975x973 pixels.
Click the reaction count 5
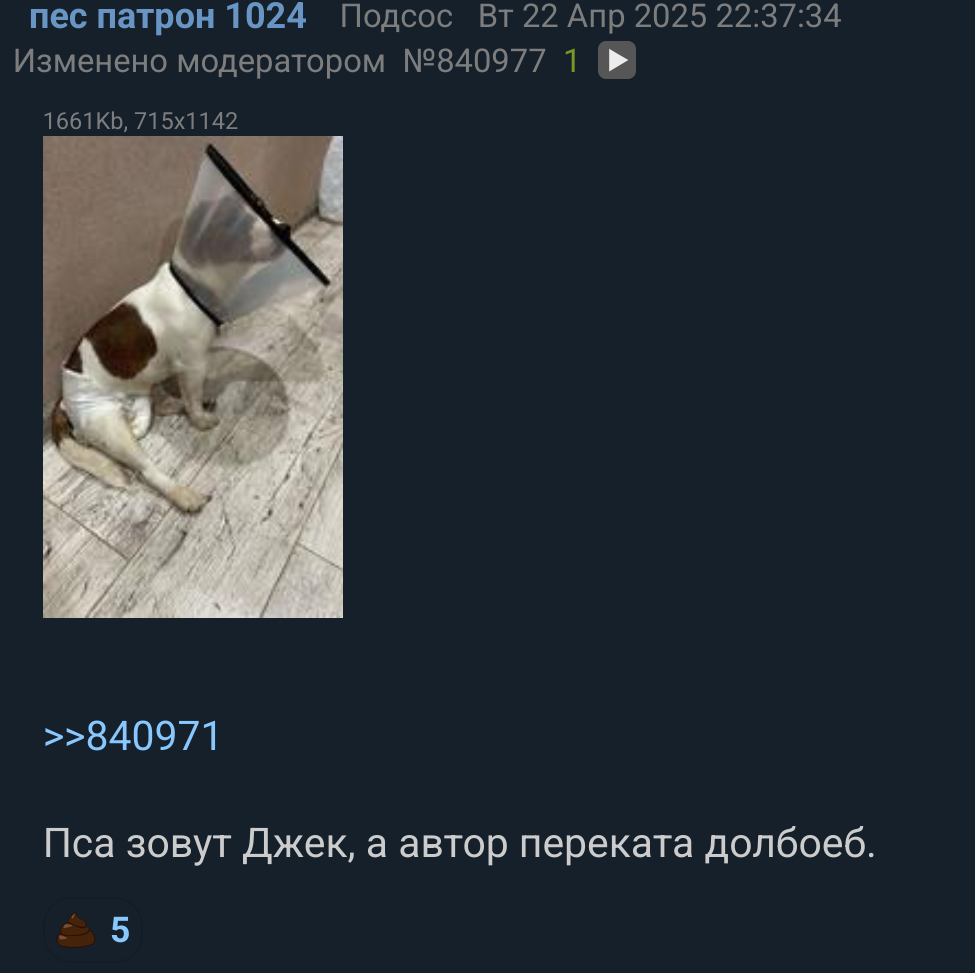tap(120, 930)
